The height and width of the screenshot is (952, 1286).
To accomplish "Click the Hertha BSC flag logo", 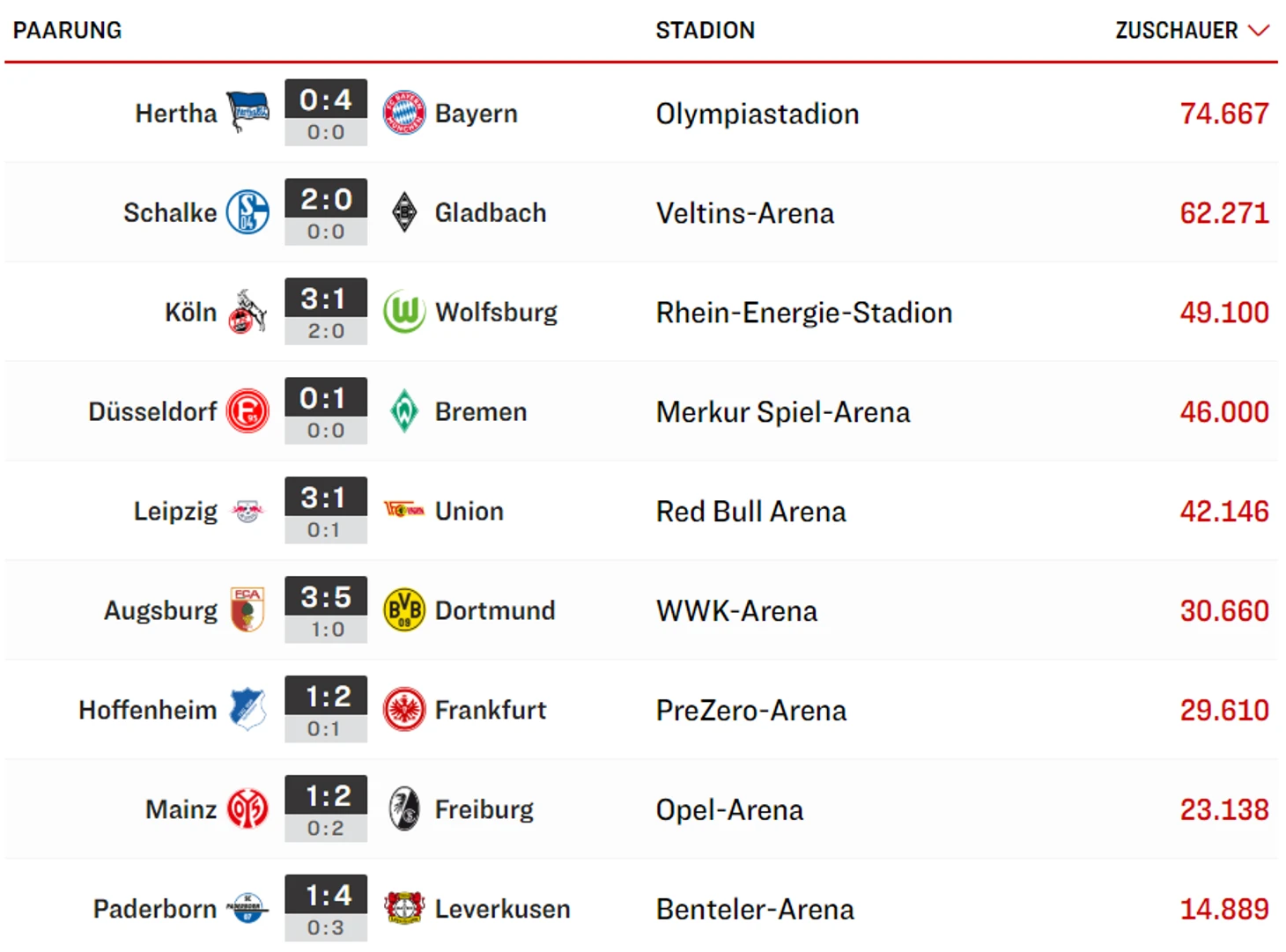I will pyautogui.click(x=248, y=112).
